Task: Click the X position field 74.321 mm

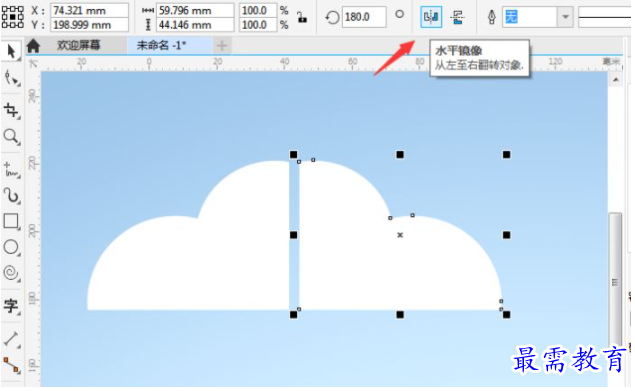Action: 89,10
